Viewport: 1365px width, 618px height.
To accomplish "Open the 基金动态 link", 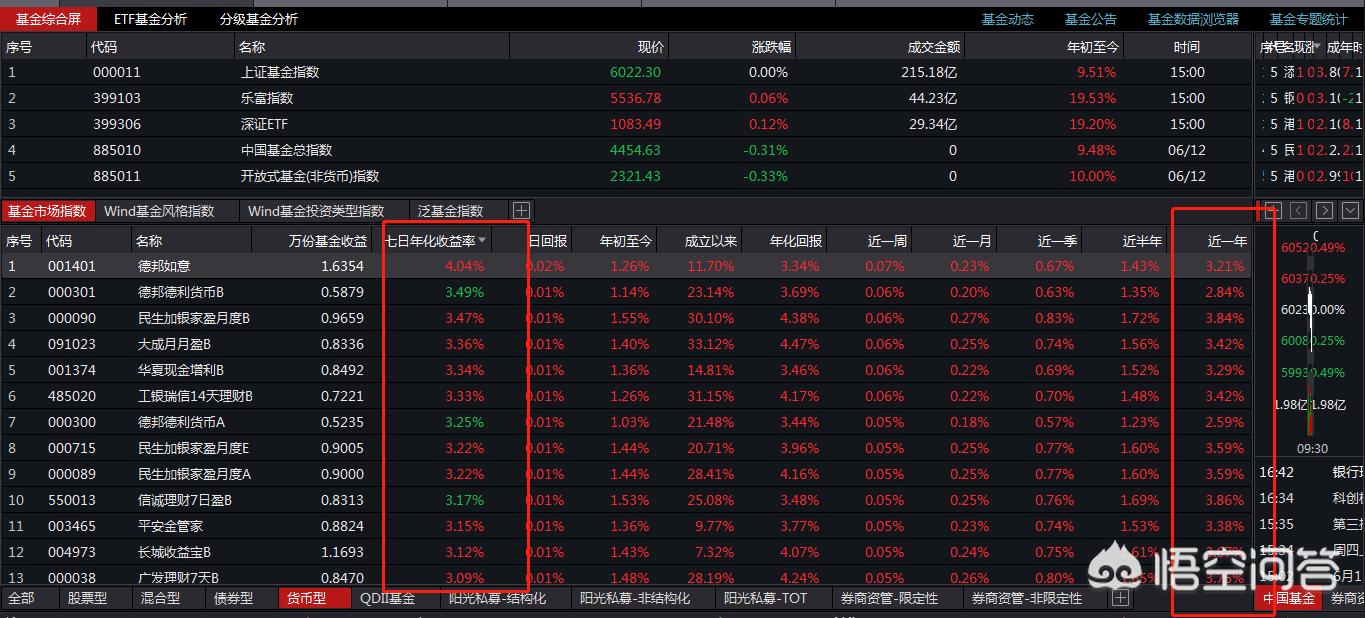I will pos(1008,19).
